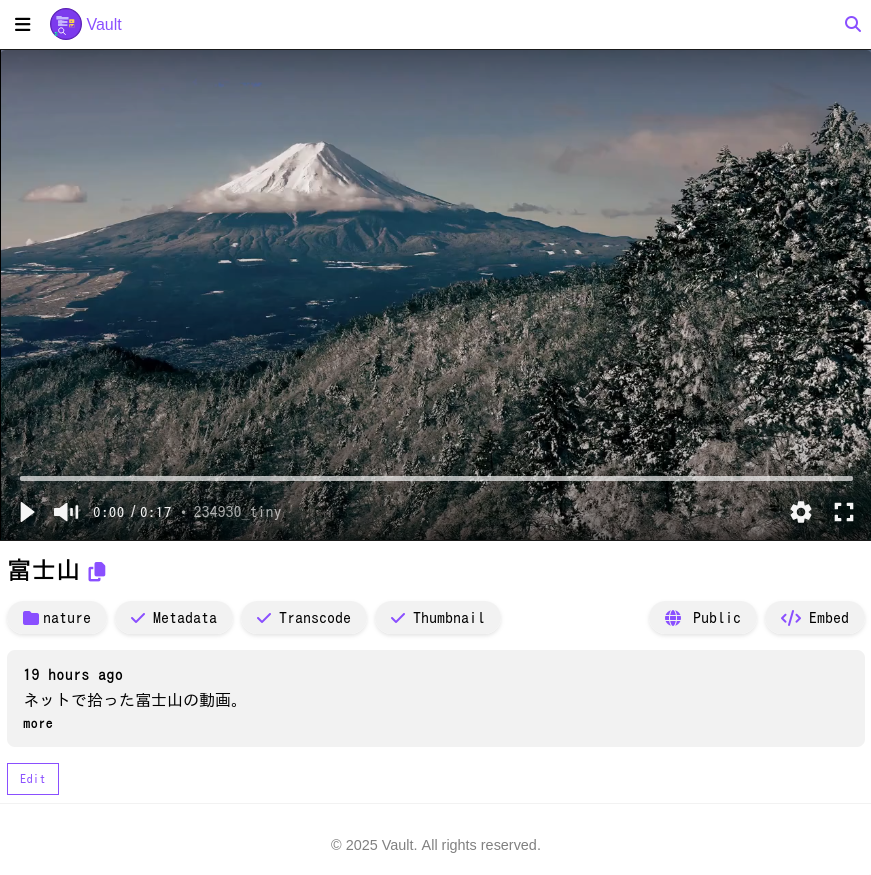
Task: Open the hamburger navigation menu
Action: (x=22, y=24)
